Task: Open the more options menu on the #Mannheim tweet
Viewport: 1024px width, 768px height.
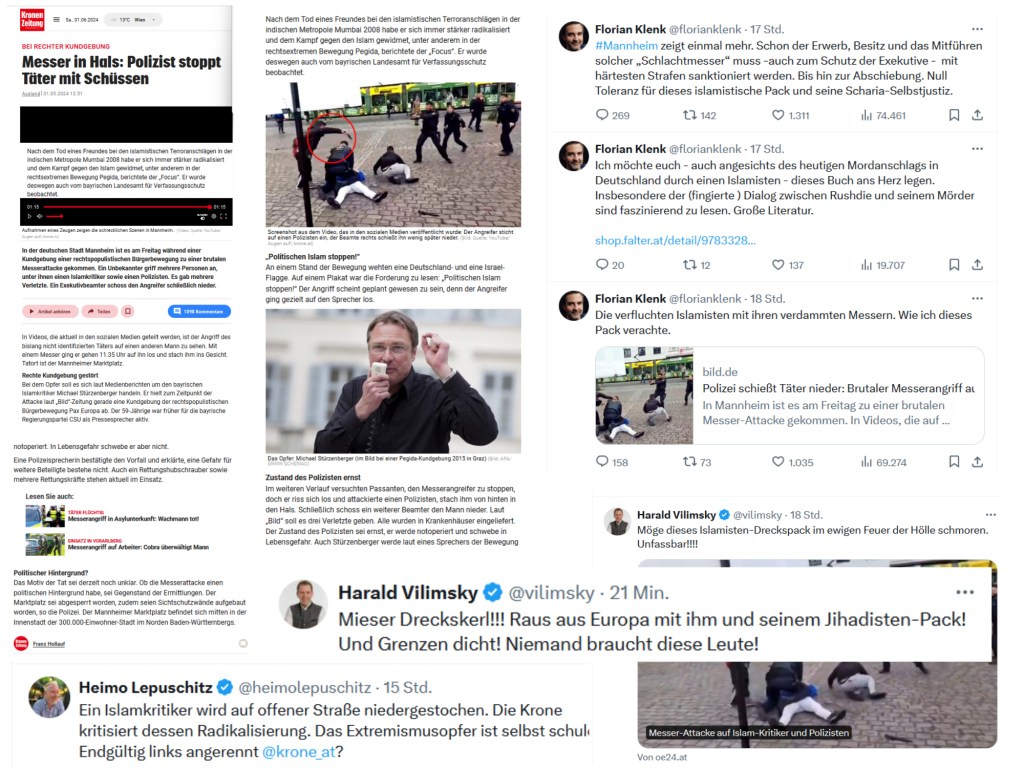Action: pos(977,29)
